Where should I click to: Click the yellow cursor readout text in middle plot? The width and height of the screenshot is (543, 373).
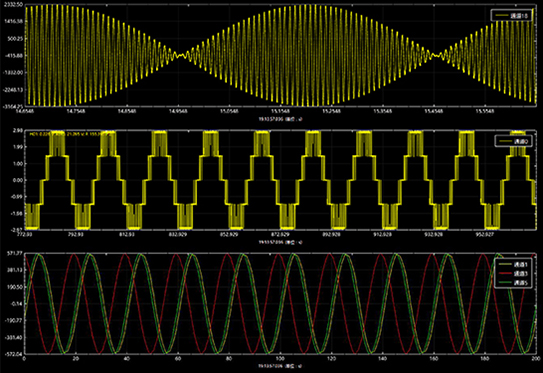[x=71, y=134]
